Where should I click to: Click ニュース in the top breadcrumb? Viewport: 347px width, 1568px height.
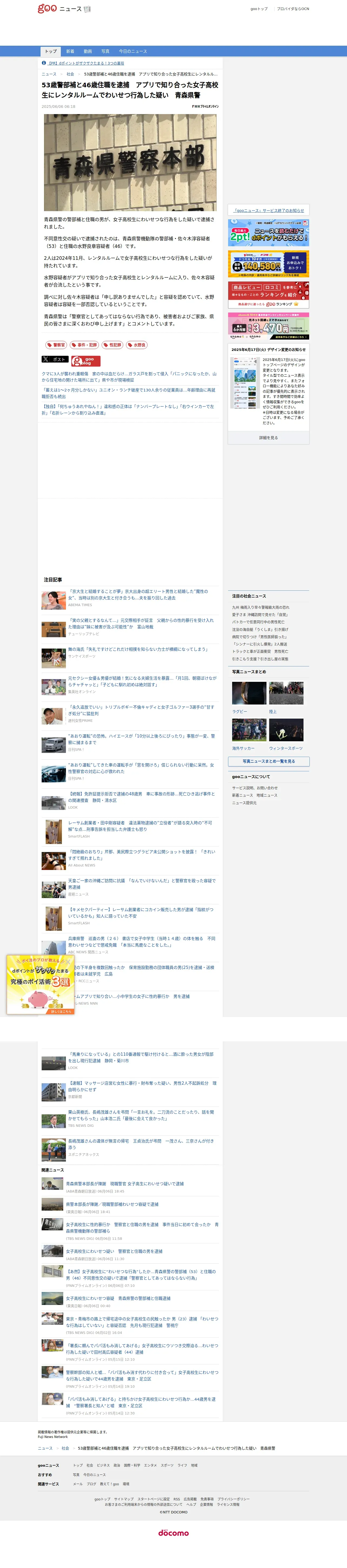[49, 74]
